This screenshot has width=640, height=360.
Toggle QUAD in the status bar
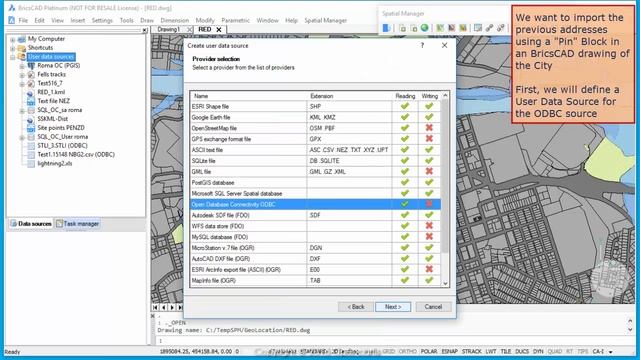[555, 351]
